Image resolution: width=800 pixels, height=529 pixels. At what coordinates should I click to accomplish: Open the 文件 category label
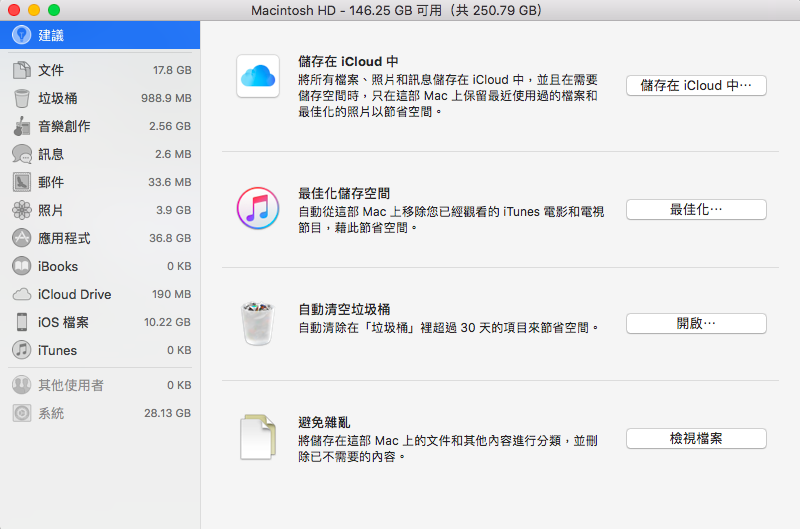[x=51, y=70]
